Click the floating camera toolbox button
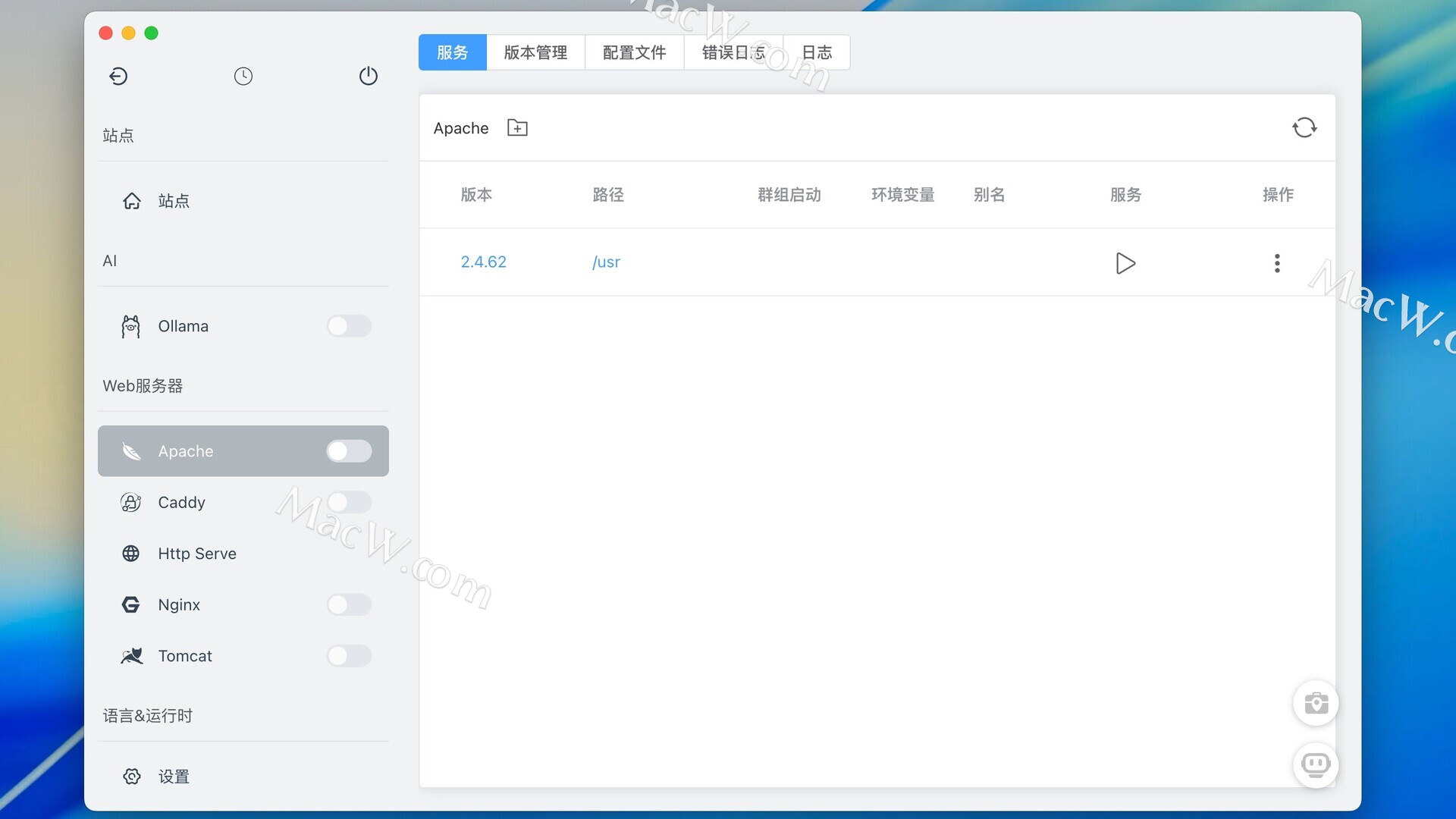Screen dimensions: 1456x819 (x=1316, y=703)
